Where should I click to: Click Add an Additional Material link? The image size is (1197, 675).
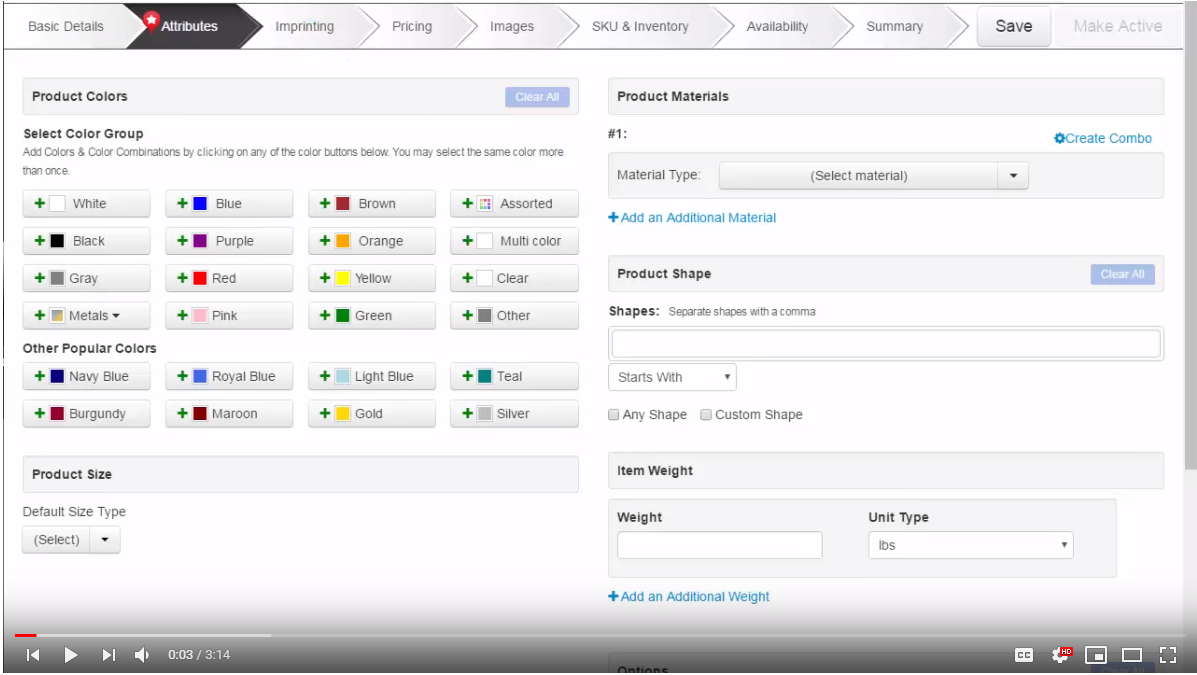(x=692, y=218)
